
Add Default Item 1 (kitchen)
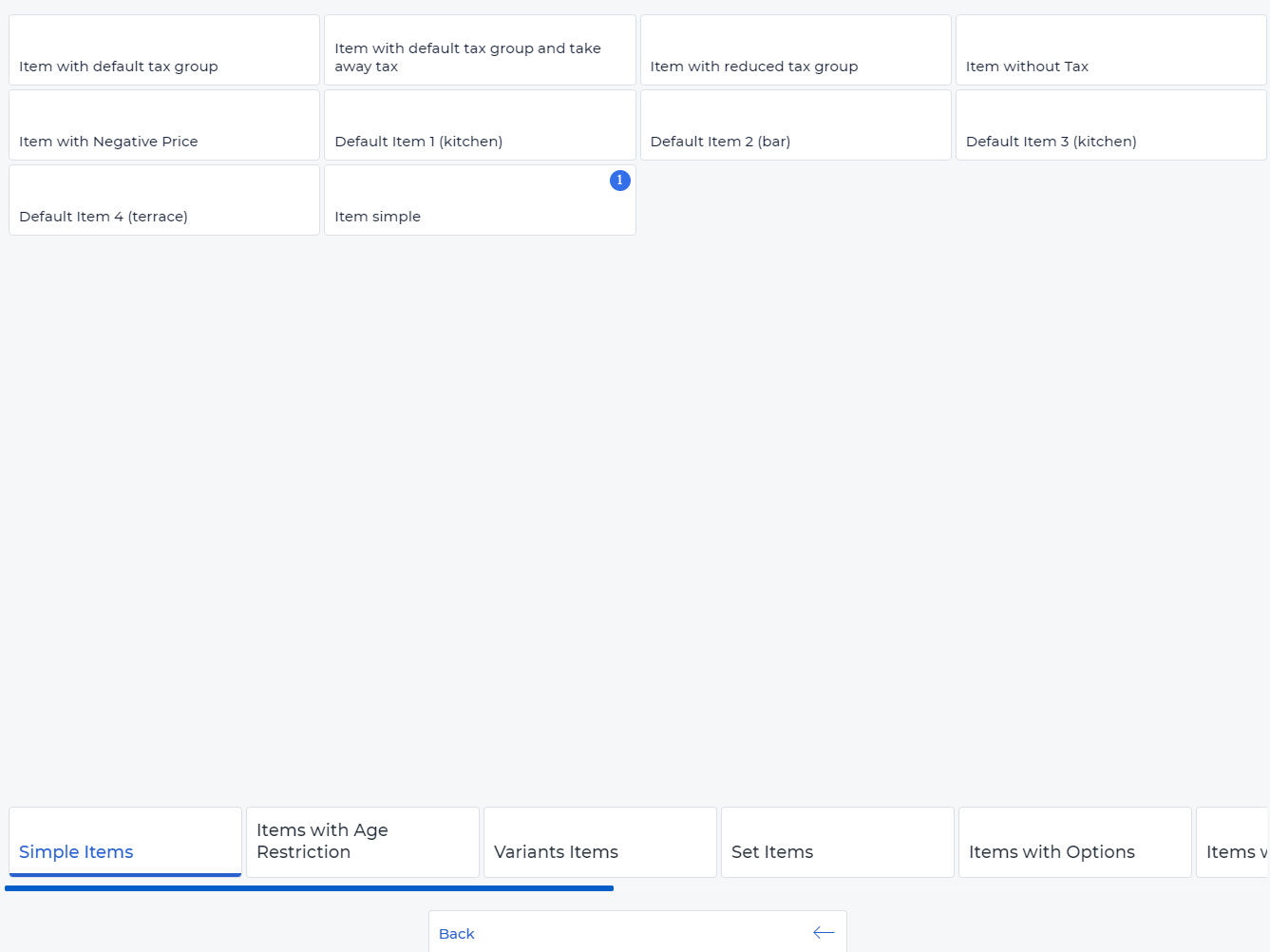tap(480, 125)
